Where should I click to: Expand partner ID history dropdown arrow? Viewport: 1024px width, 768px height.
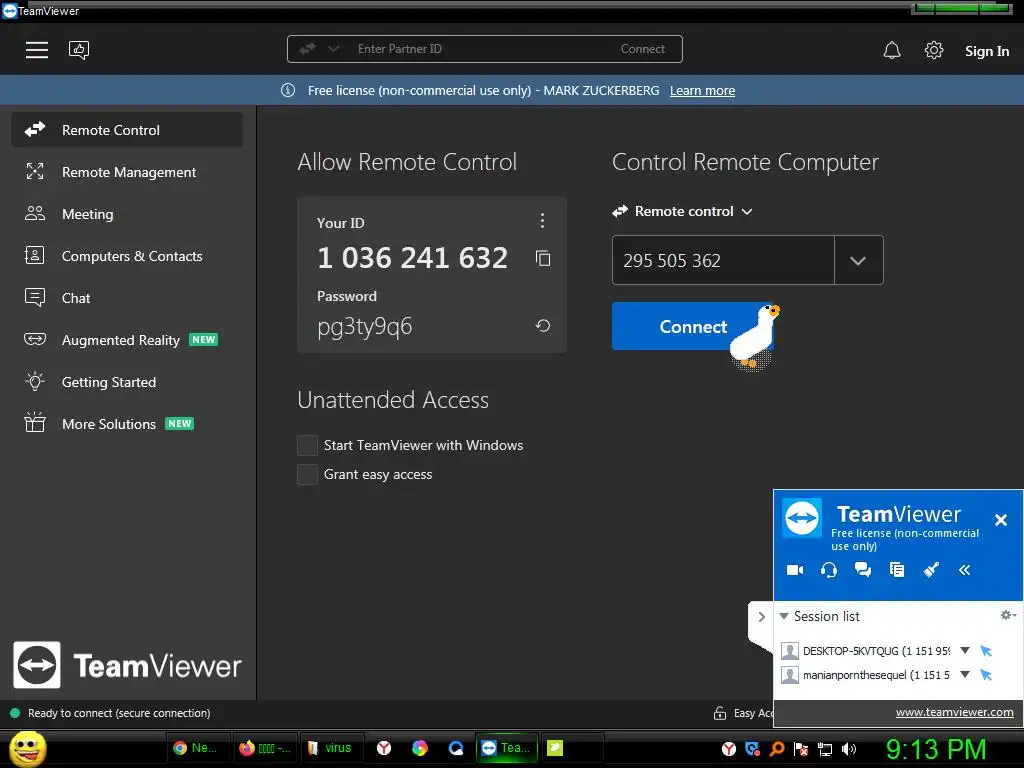point(858,261)
